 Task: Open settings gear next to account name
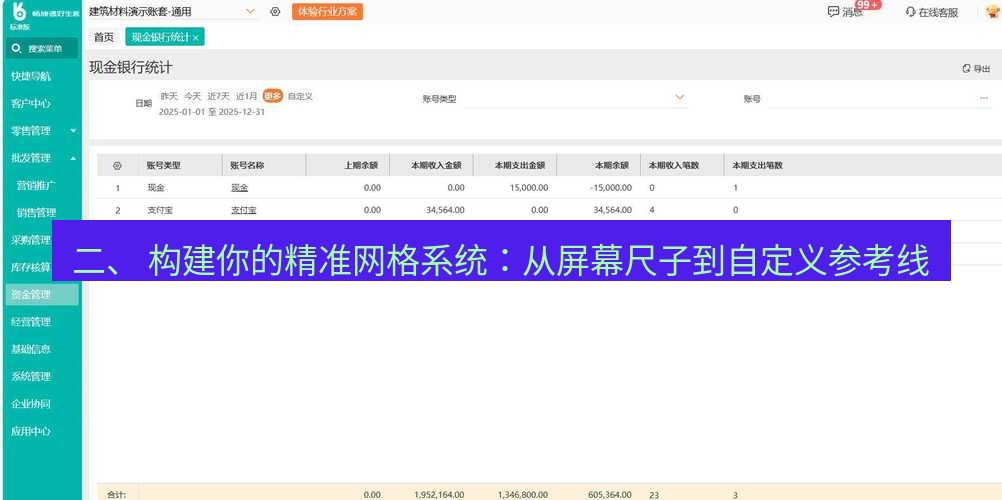click(275, 12)
